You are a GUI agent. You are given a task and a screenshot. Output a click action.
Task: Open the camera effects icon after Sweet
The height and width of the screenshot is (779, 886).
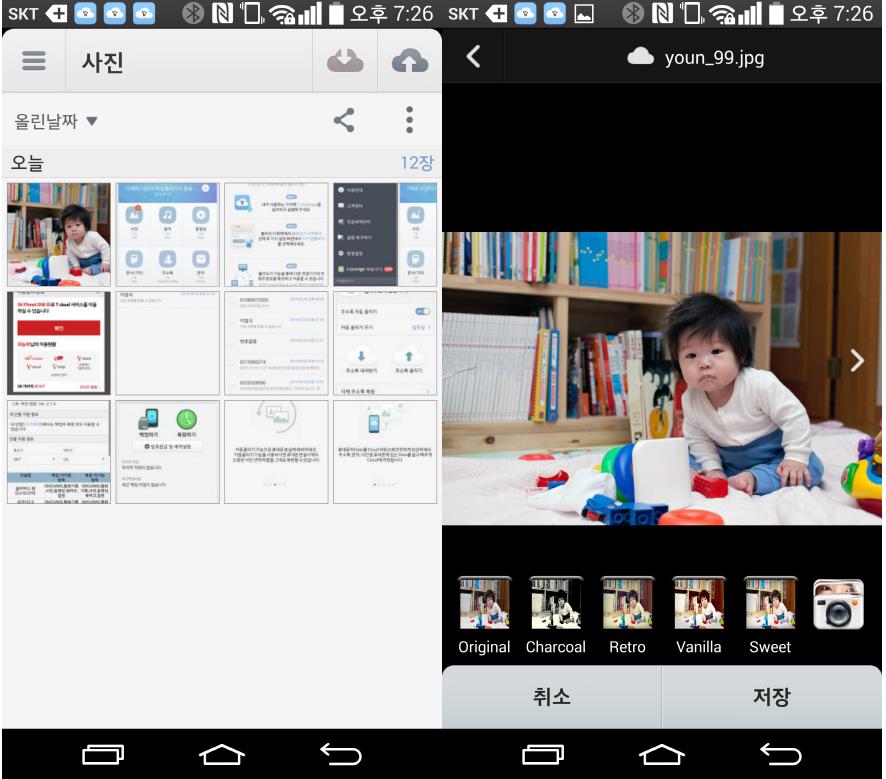[x=838, y=604]
